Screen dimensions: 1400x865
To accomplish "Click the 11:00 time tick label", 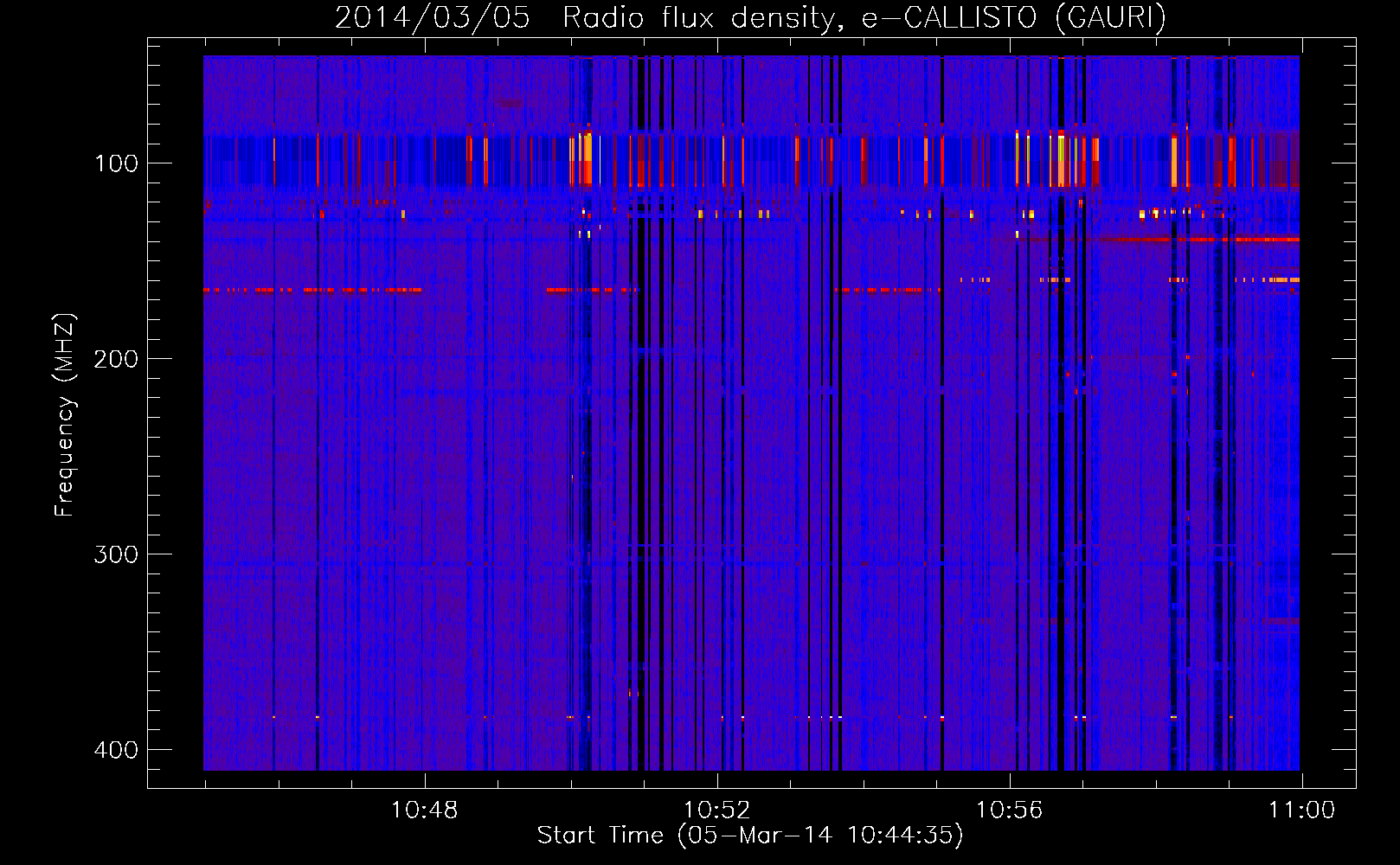I will point(1302,811).
